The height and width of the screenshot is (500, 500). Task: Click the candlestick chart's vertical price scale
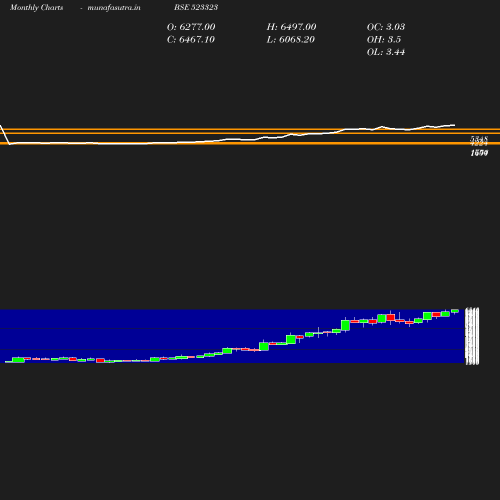pyautogui.click(x=472, y=336)
